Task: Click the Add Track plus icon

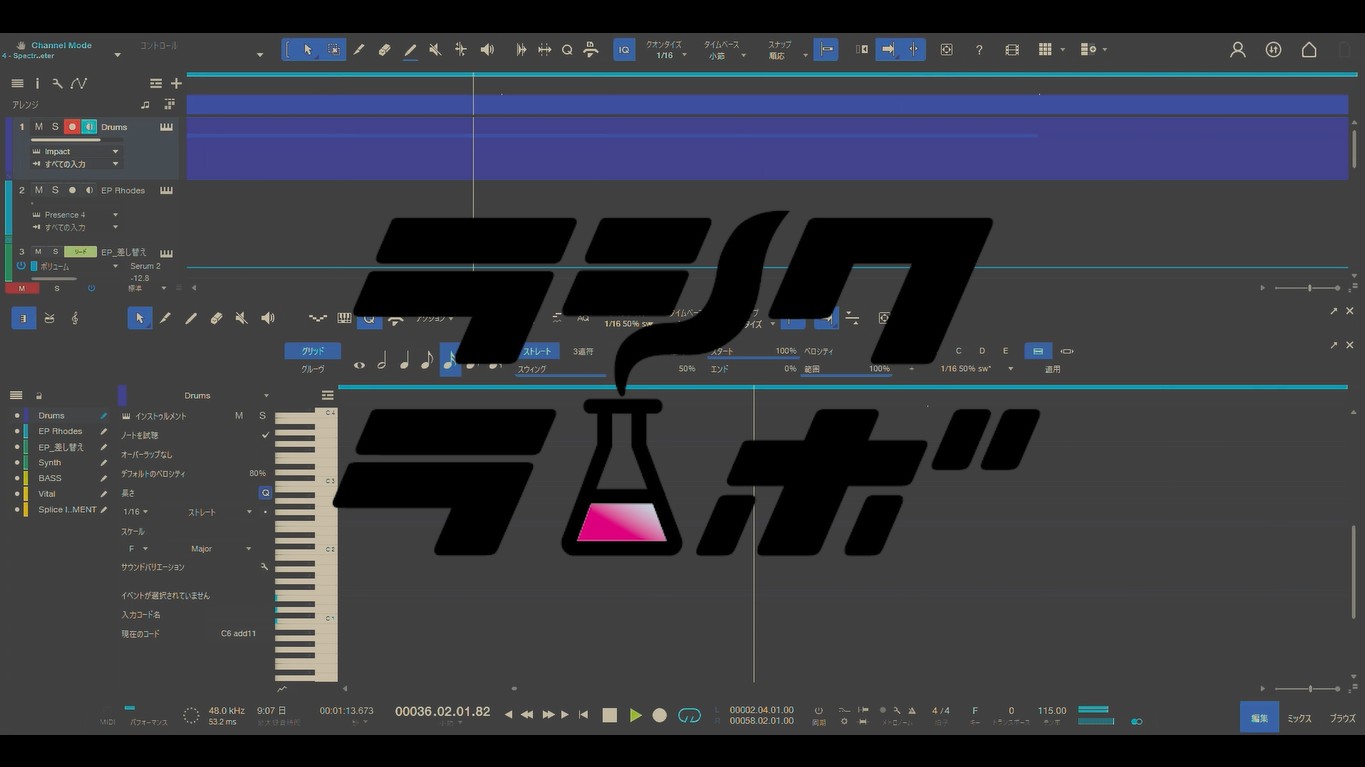Action: [176, 84]
